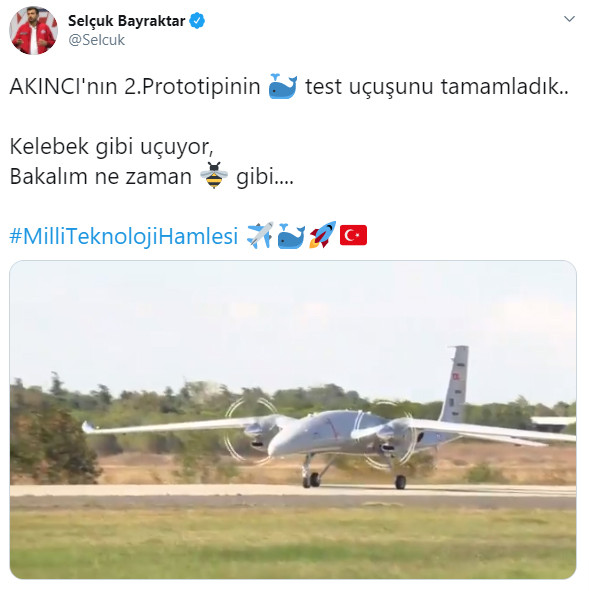This screenshot has height=591, width=589.
Task: Click the airplane emoji after the hashtag
Action: (260, 235)
